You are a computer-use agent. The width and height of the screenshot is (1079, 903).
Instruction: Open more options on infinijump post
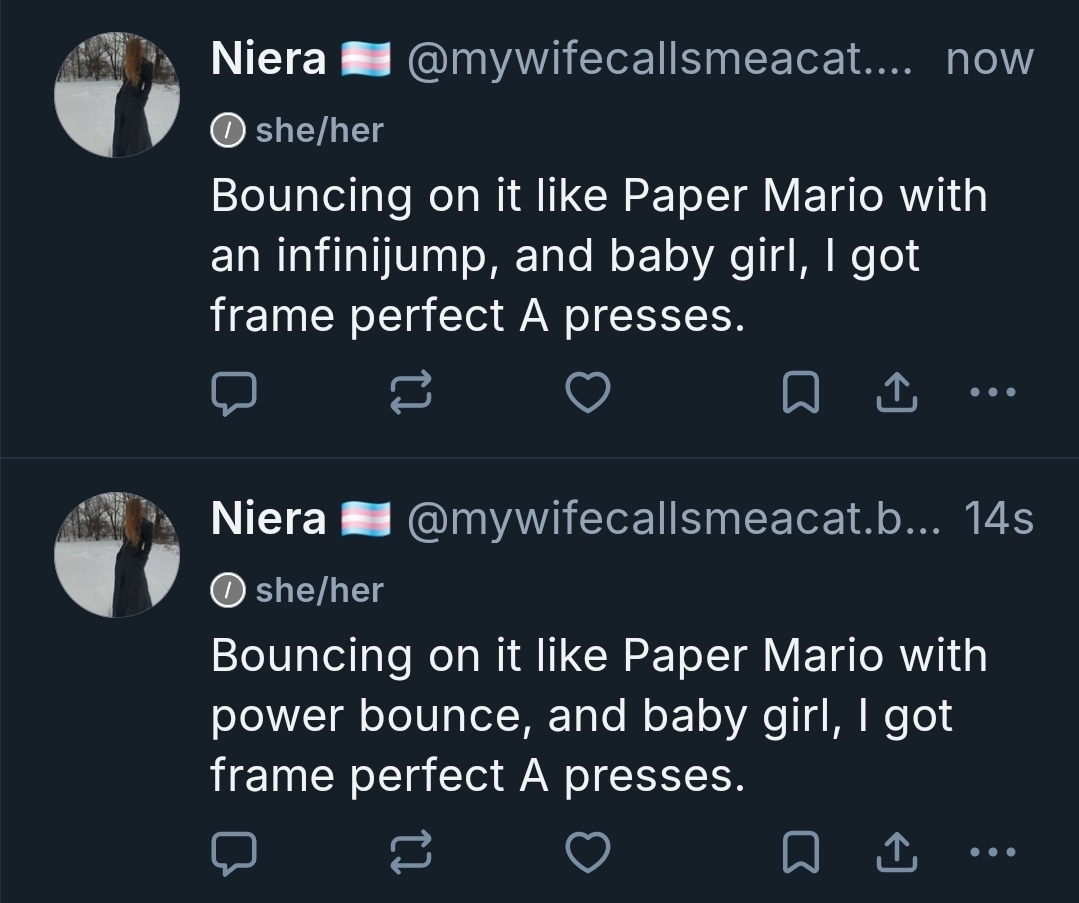992,393
